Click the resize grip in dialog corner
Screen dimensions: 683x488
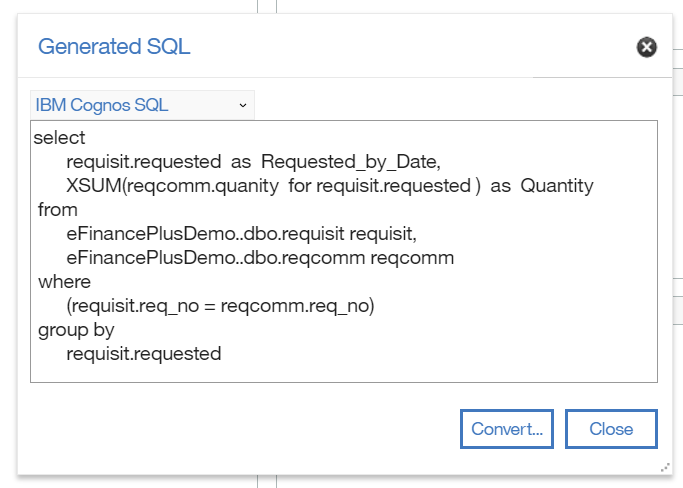[x=665, y=467]
